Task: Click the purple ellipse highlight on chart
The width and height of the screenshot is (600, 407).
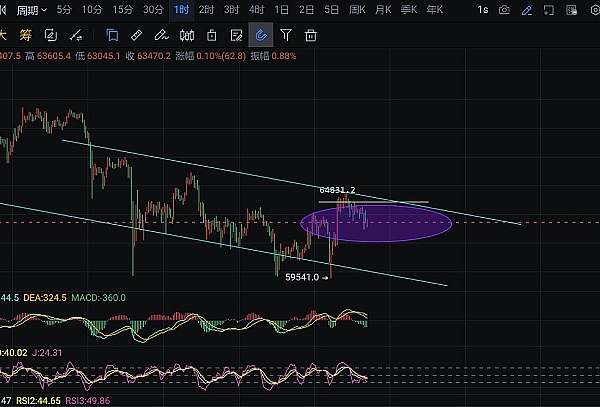Action: (376, 223)
